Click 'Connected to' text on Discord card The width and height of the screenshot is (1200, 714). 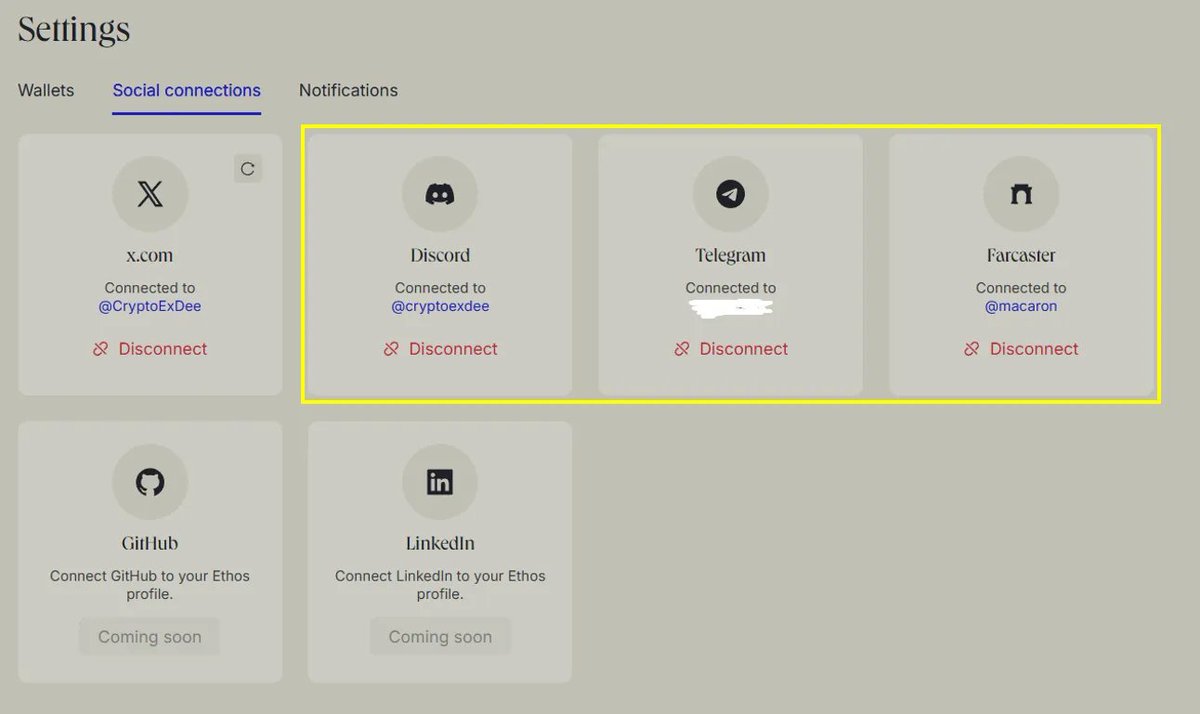pos(440,288)
